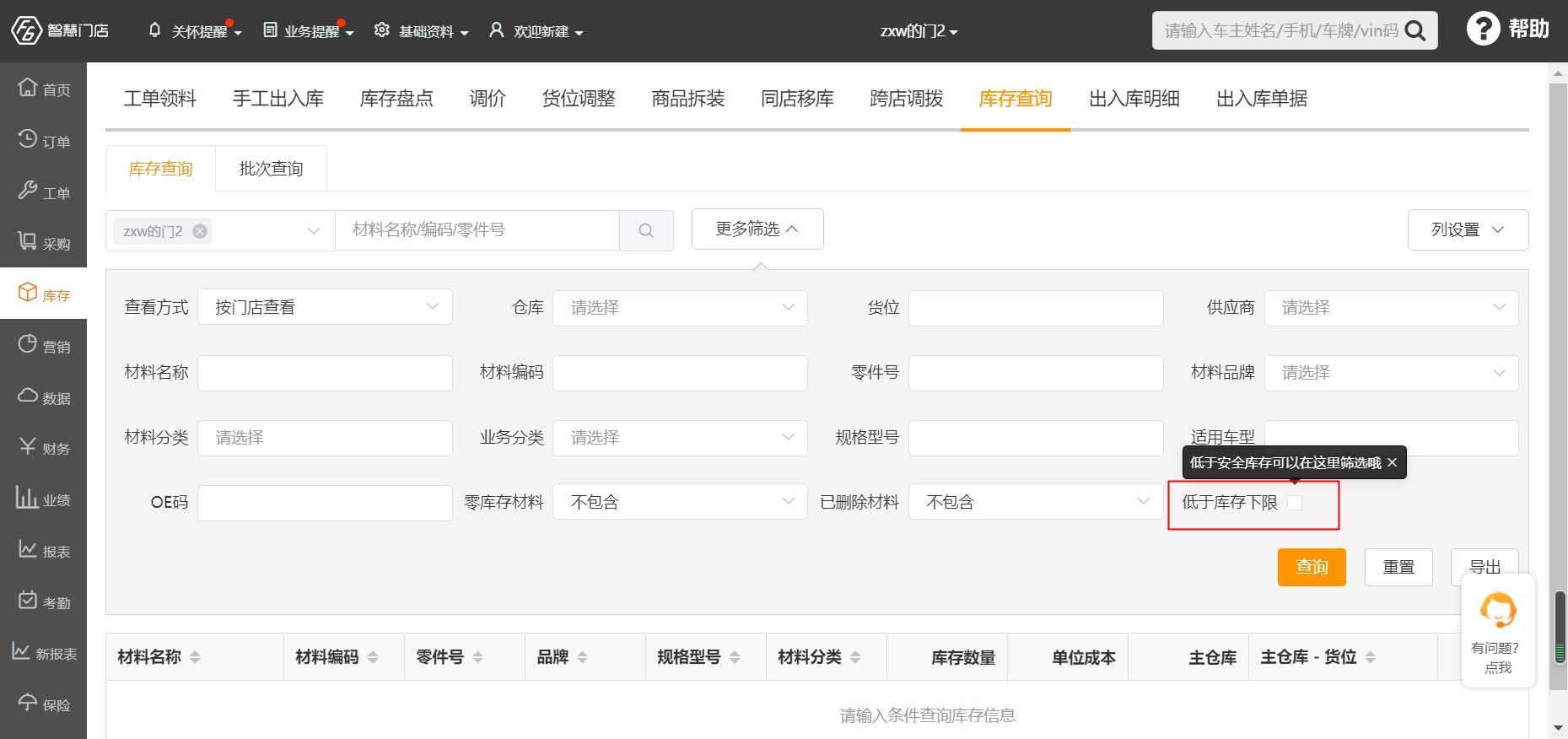Open the 订单 orders sidebar icon
The height and width of the screenshot is (739, 1568).
pos(28,138)
